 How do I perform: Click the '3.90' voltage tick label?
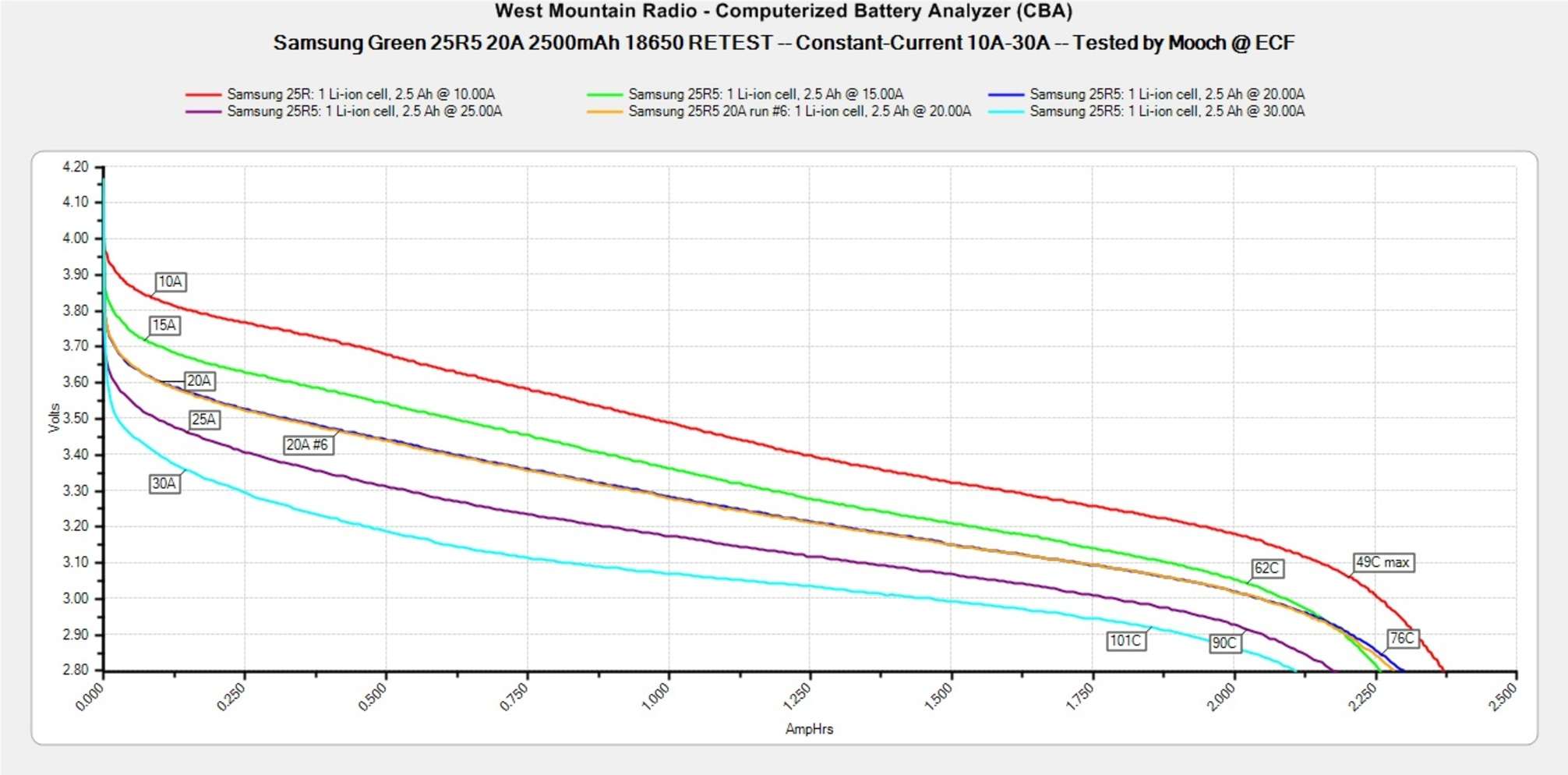pyautogui.click(x=76, y=274)
